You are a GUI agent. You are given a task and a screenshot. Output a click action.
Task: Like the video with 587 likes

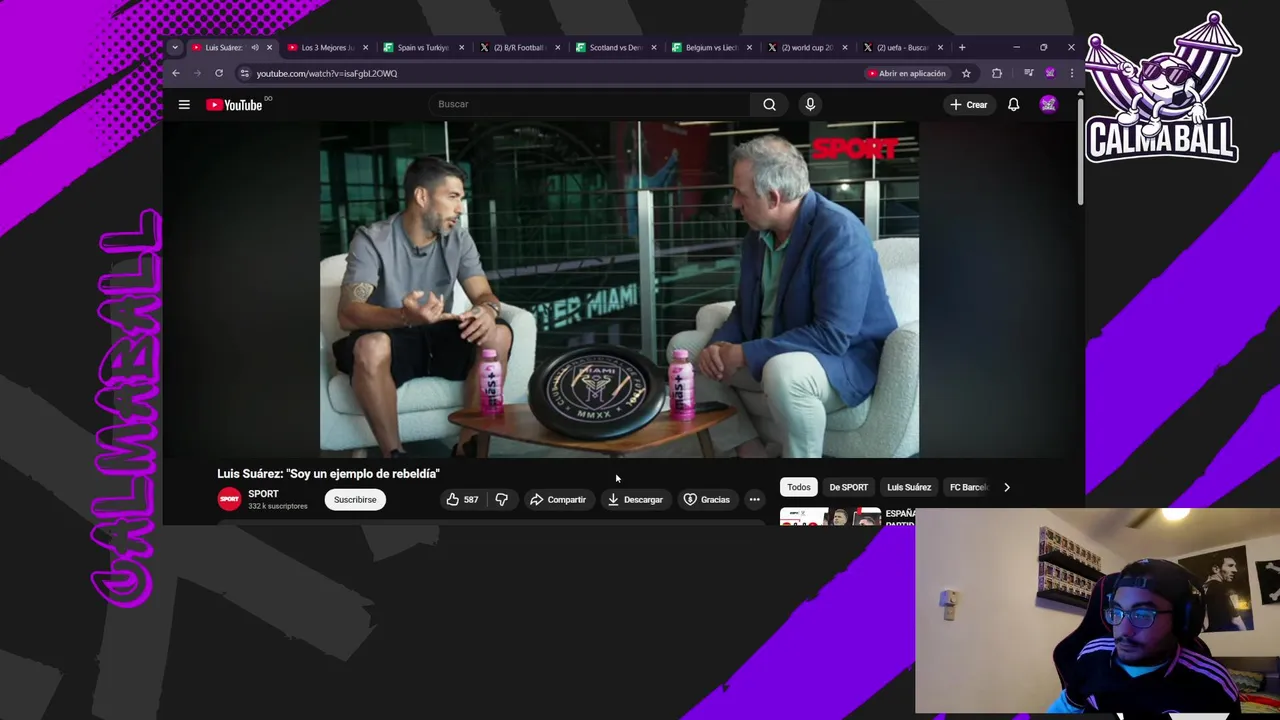461,499
